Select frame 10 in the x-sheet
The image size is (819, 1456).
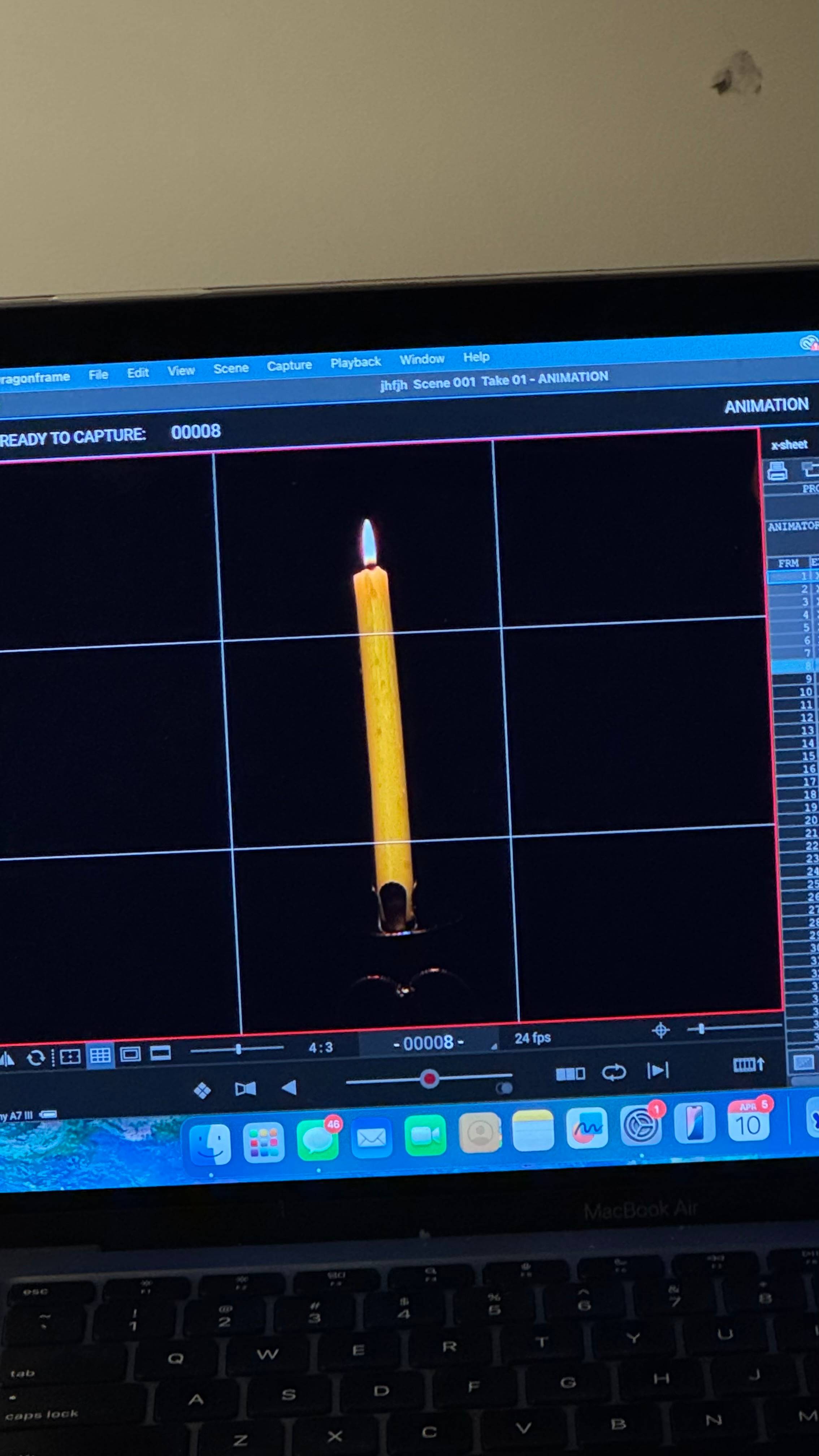[796, 692]
